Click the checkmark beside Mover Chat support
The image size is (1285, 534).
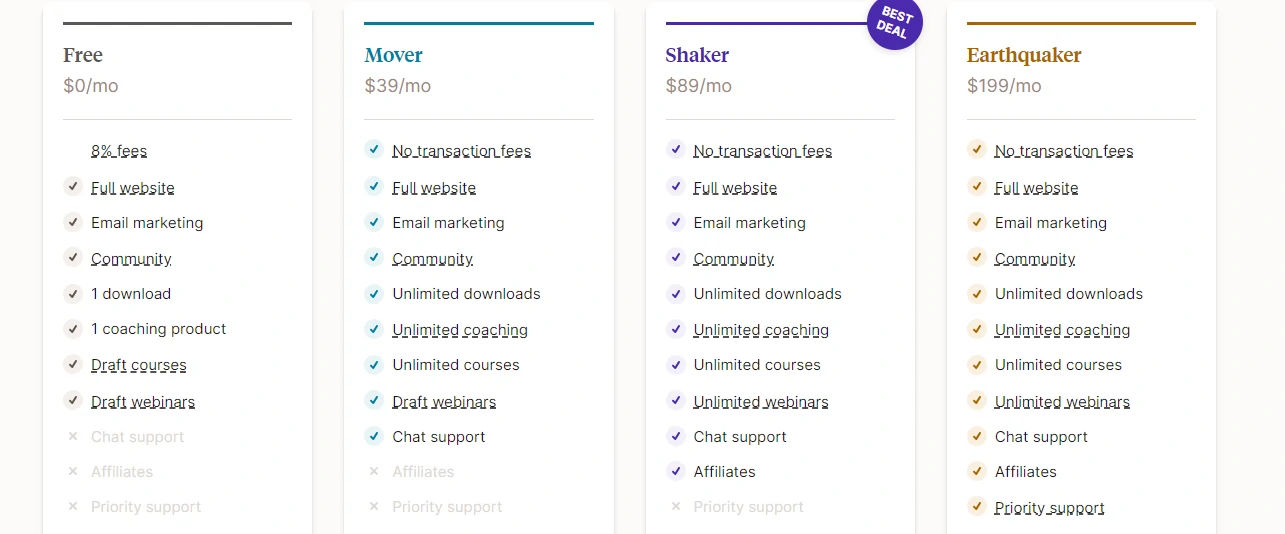click(374, 435)
